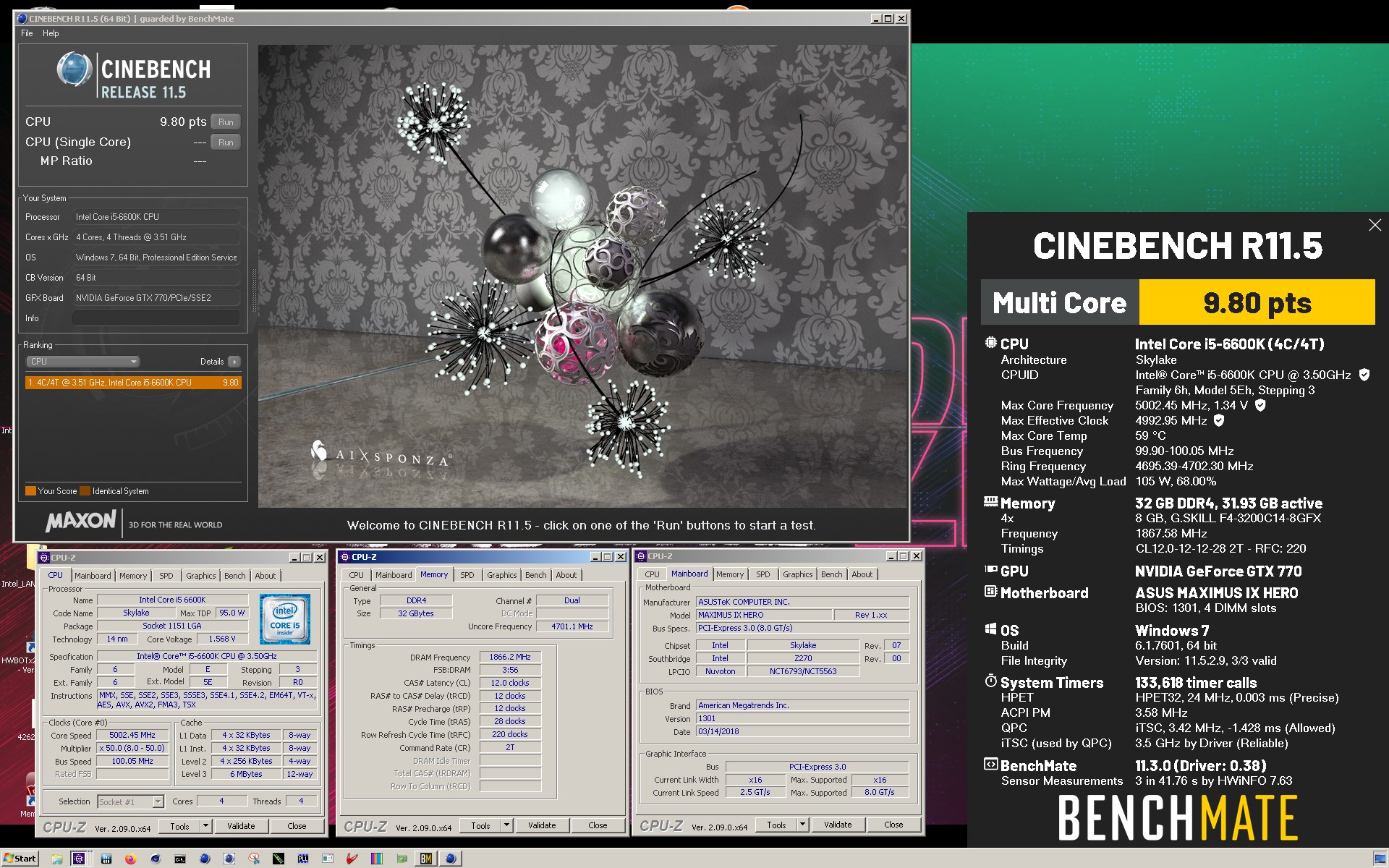Click the empty Info field in Cinebench
This screenshot has height=868, width=1389.
[x=156, y=318]
